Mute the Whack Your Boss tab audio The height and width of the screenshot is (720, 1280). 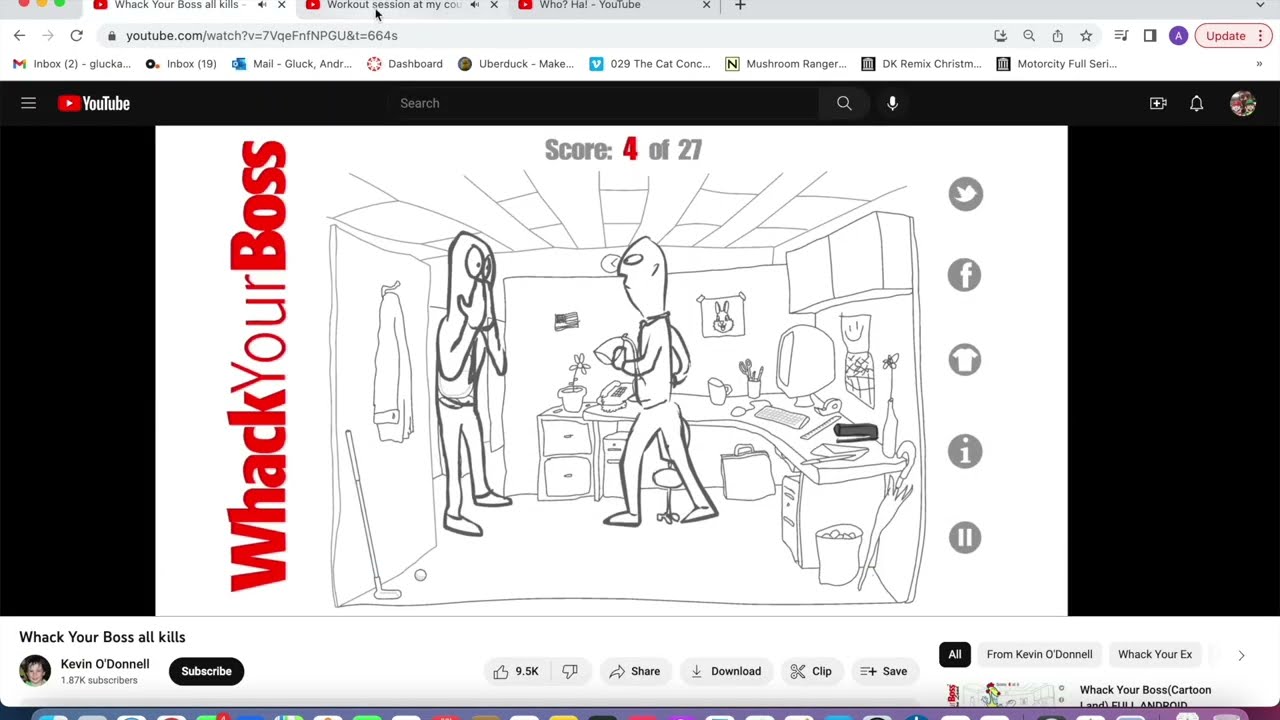point(262,5)
